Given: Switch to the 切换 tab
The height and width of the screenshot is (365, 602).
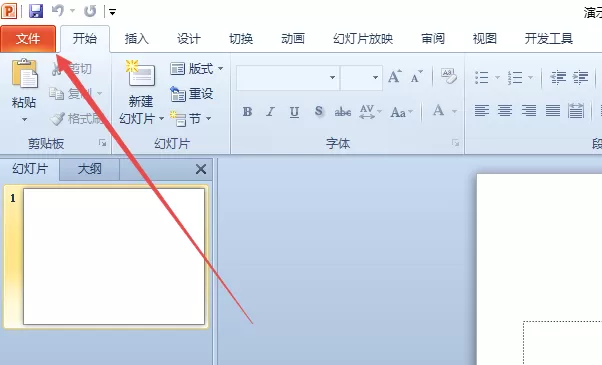Looking at the screenshot, I should click(x=241, y=38).
